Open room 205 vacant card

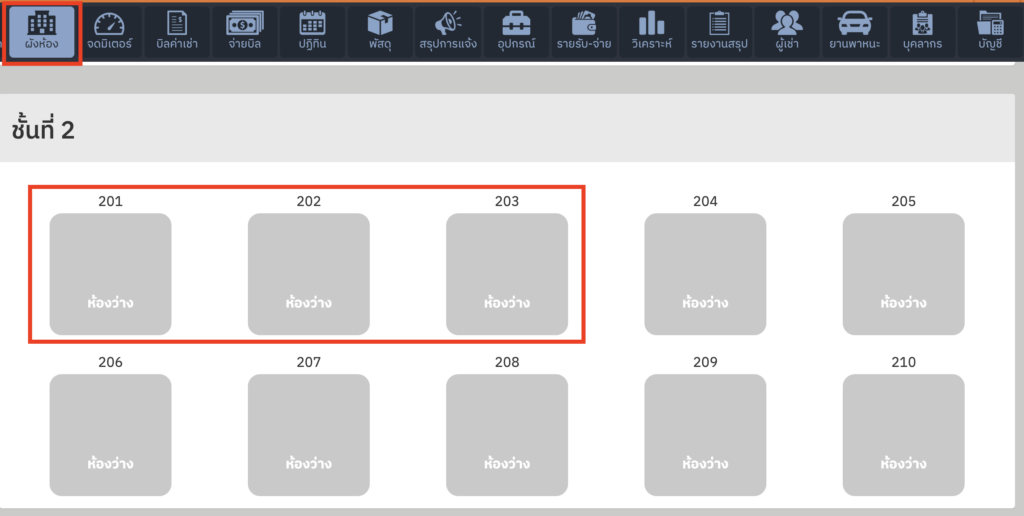coord(903,274)
